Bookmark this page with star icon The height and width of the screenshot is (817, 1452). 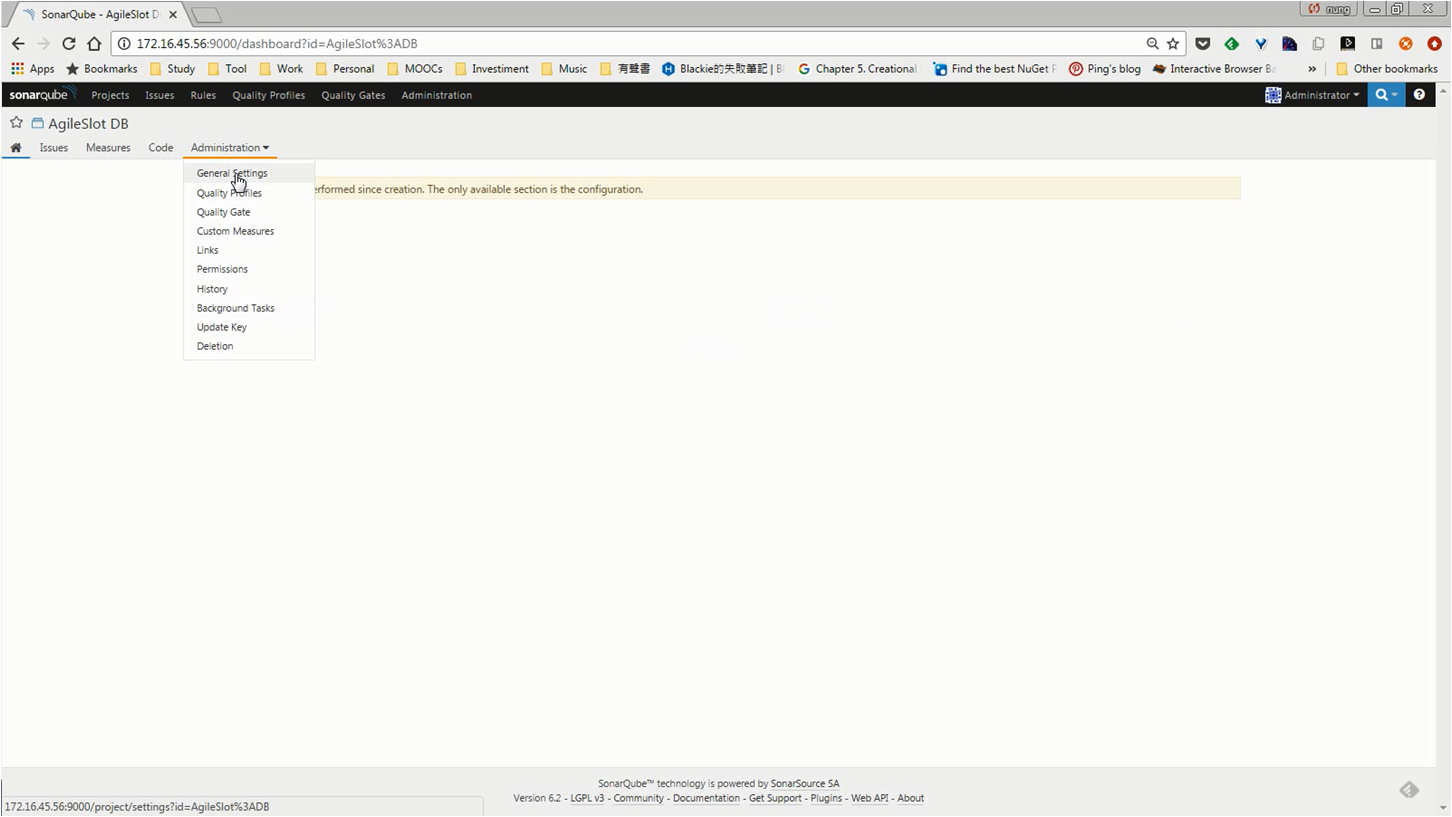click(x=1173, y=44)
